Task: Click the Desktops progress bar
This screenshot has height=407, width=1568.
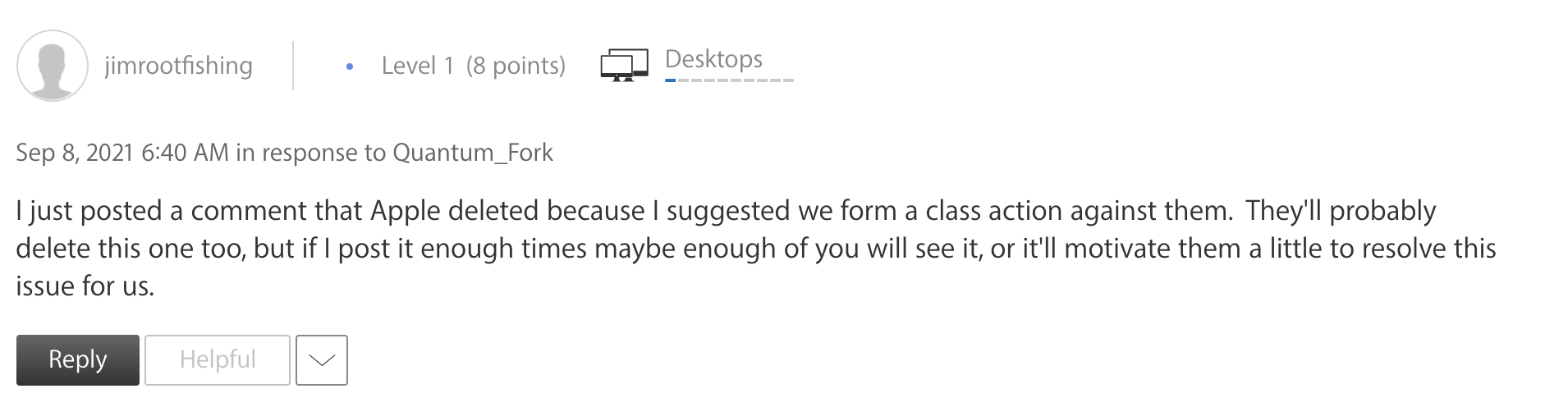Action: pos(729,80)
